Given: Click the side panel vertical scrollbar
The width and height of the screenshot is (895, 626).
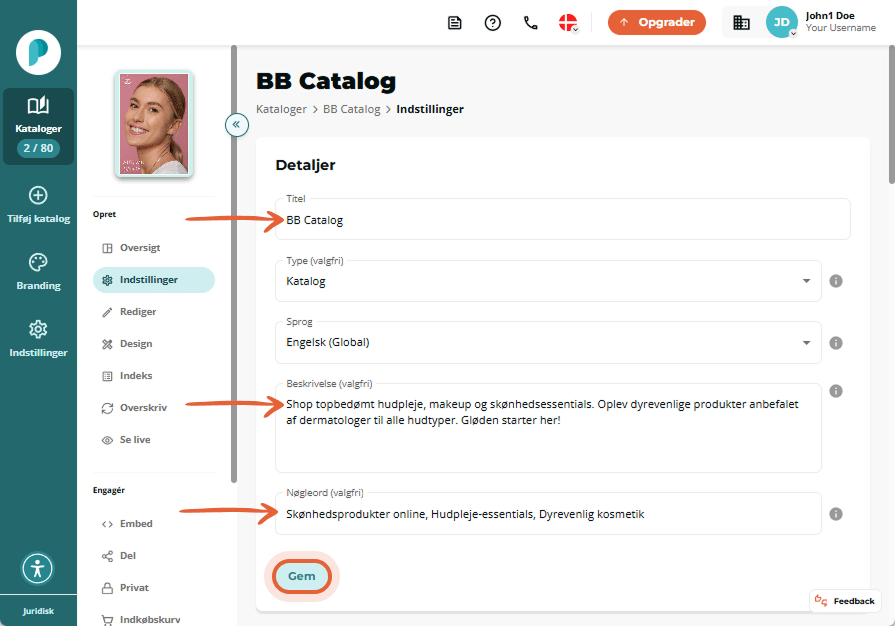Looking at the screenshot, I should pyautogui.click(x=233, y=264).
